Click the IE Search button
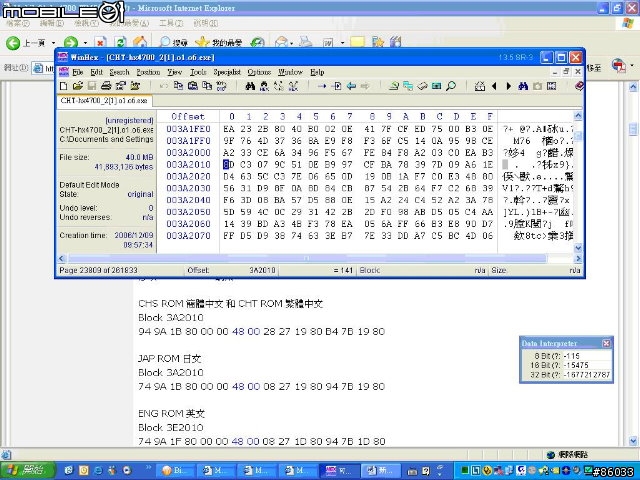Image resolution: width=640 pixels, height=480 pixels. tap(174, 42)
